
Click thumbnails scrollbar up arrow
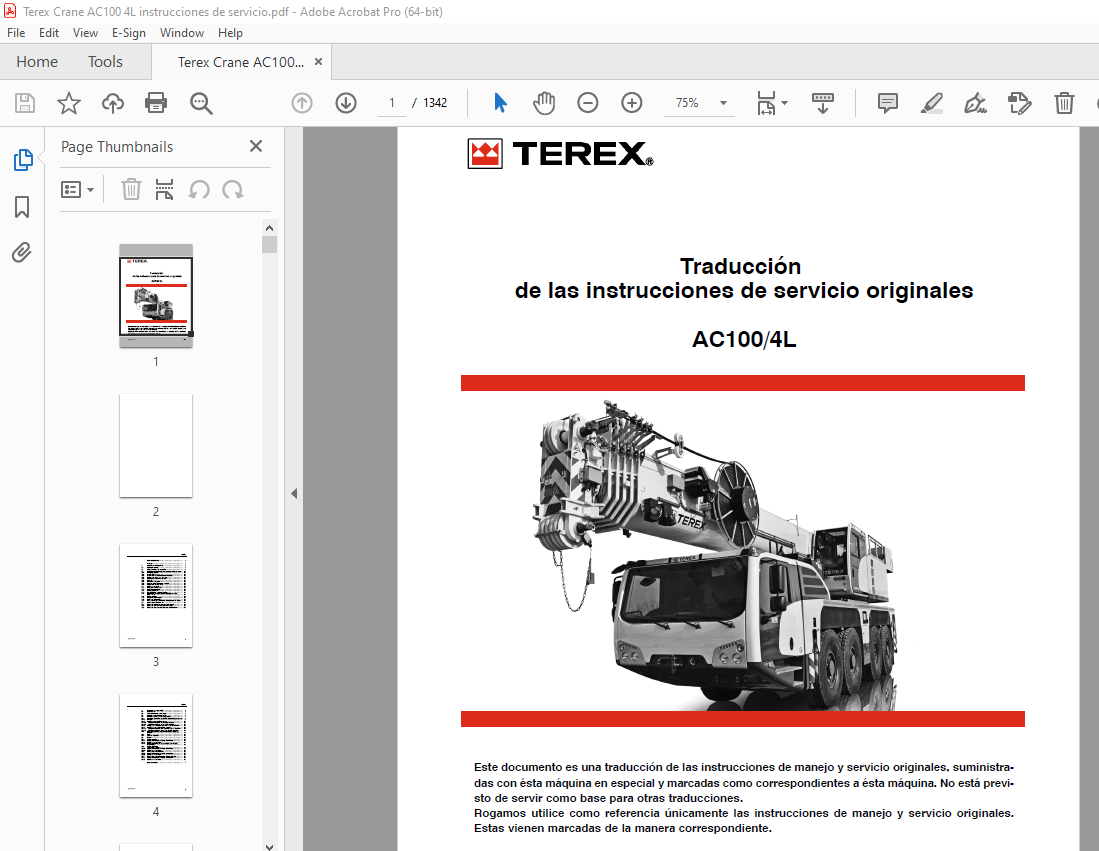coord(269,228)
